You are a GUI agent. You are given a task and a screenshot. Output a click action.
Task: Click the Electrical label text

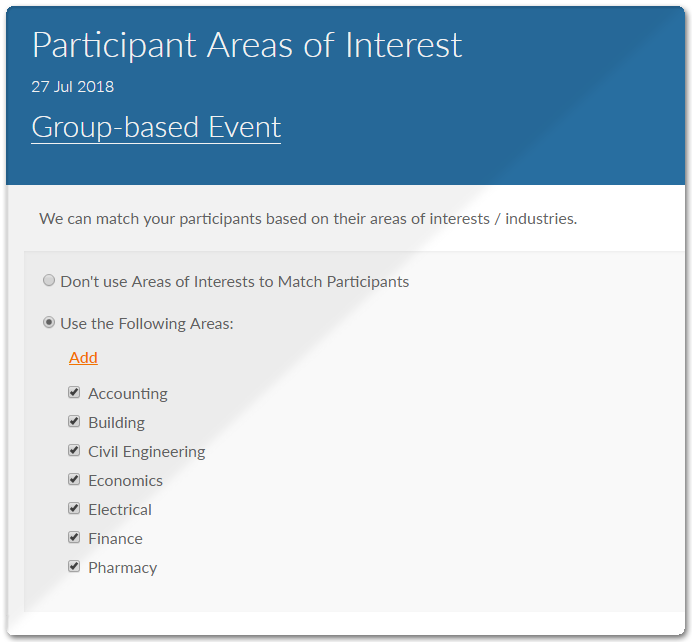click(x=120, y=510)
